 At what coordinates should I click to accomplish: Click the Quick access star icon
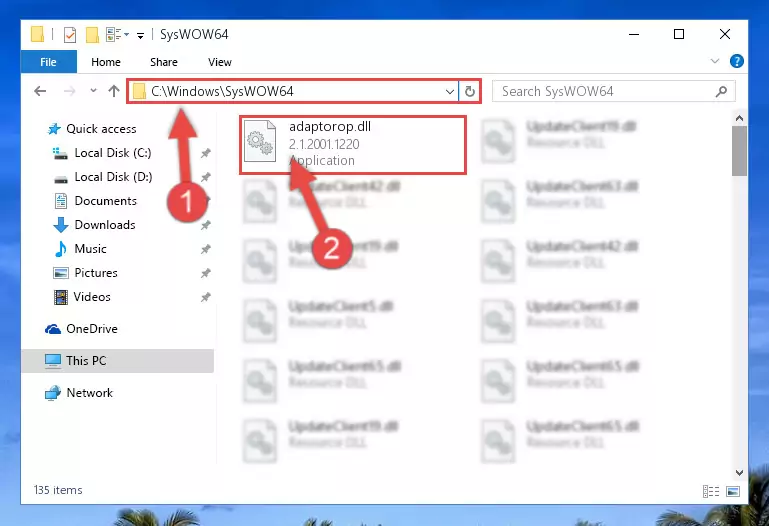coord(53,129)
